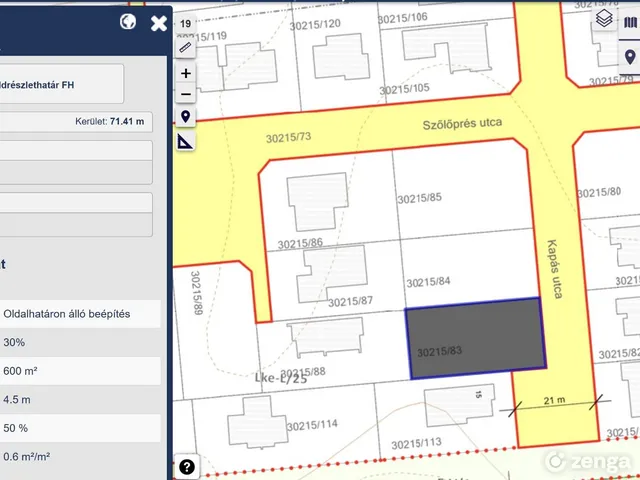Close the parcel info side panel
The image size is (640, 480).
pos(158,23)
